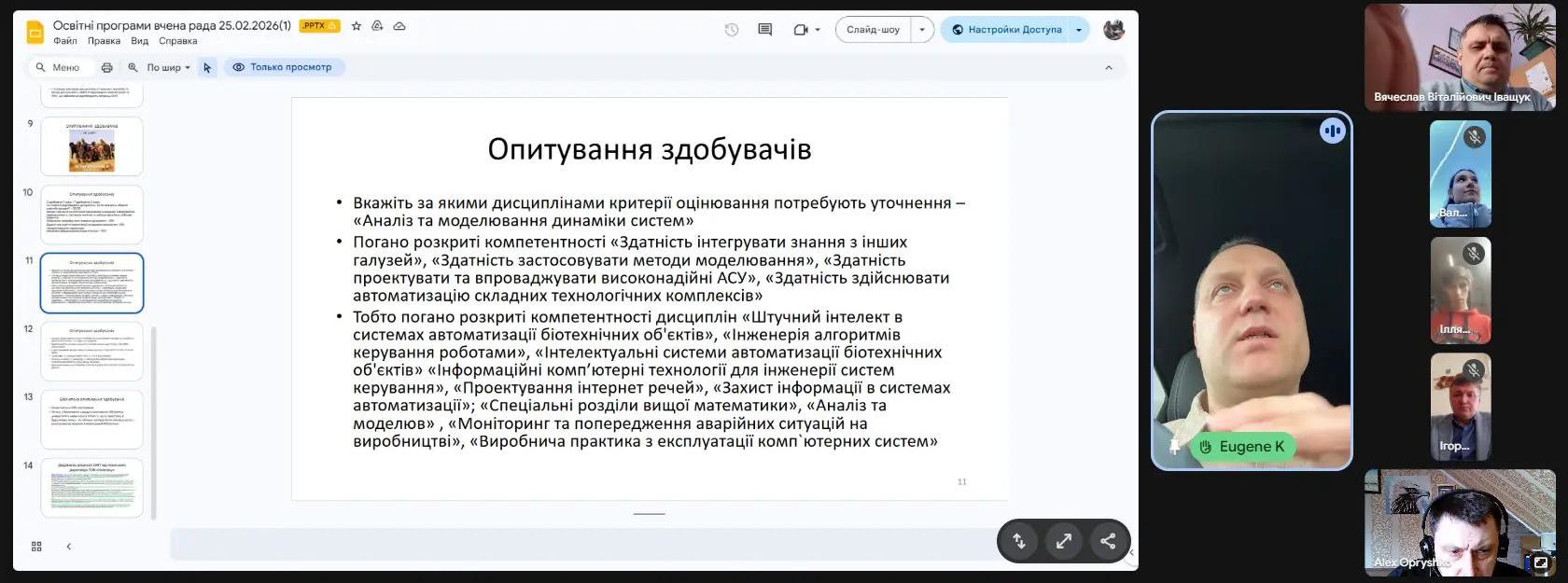
Task: Select slide 10 thumbnail
Action: coord(91,215)
